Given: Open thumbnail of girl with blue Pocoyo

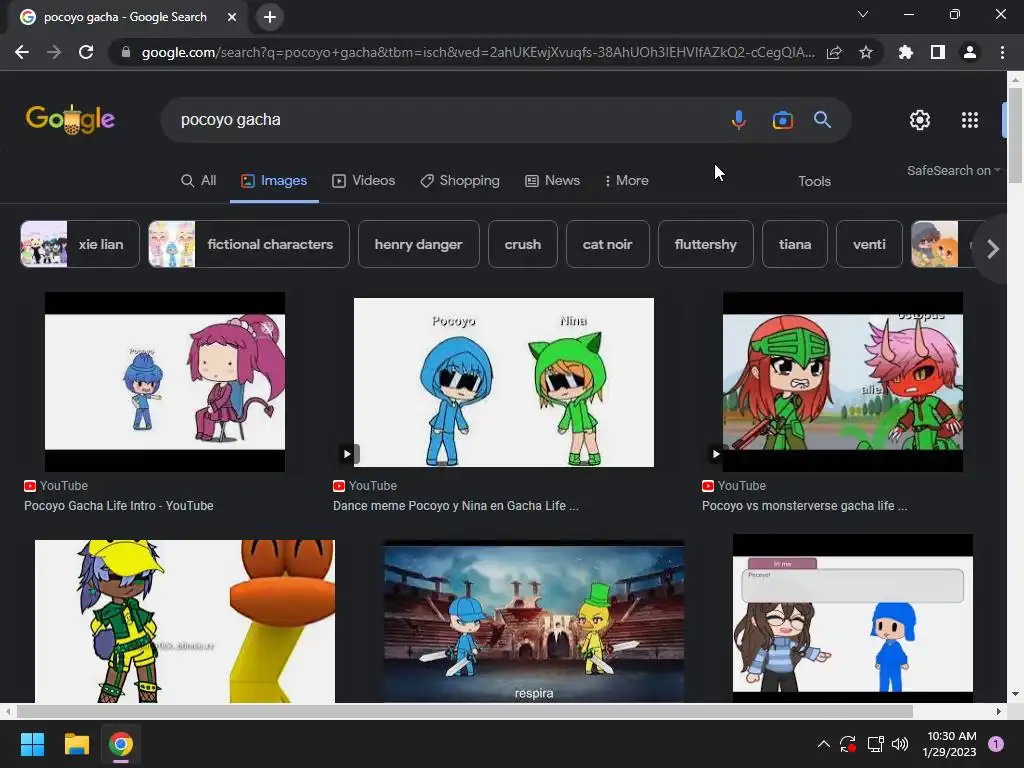Looking at the screenshot, I should [852, 618].
